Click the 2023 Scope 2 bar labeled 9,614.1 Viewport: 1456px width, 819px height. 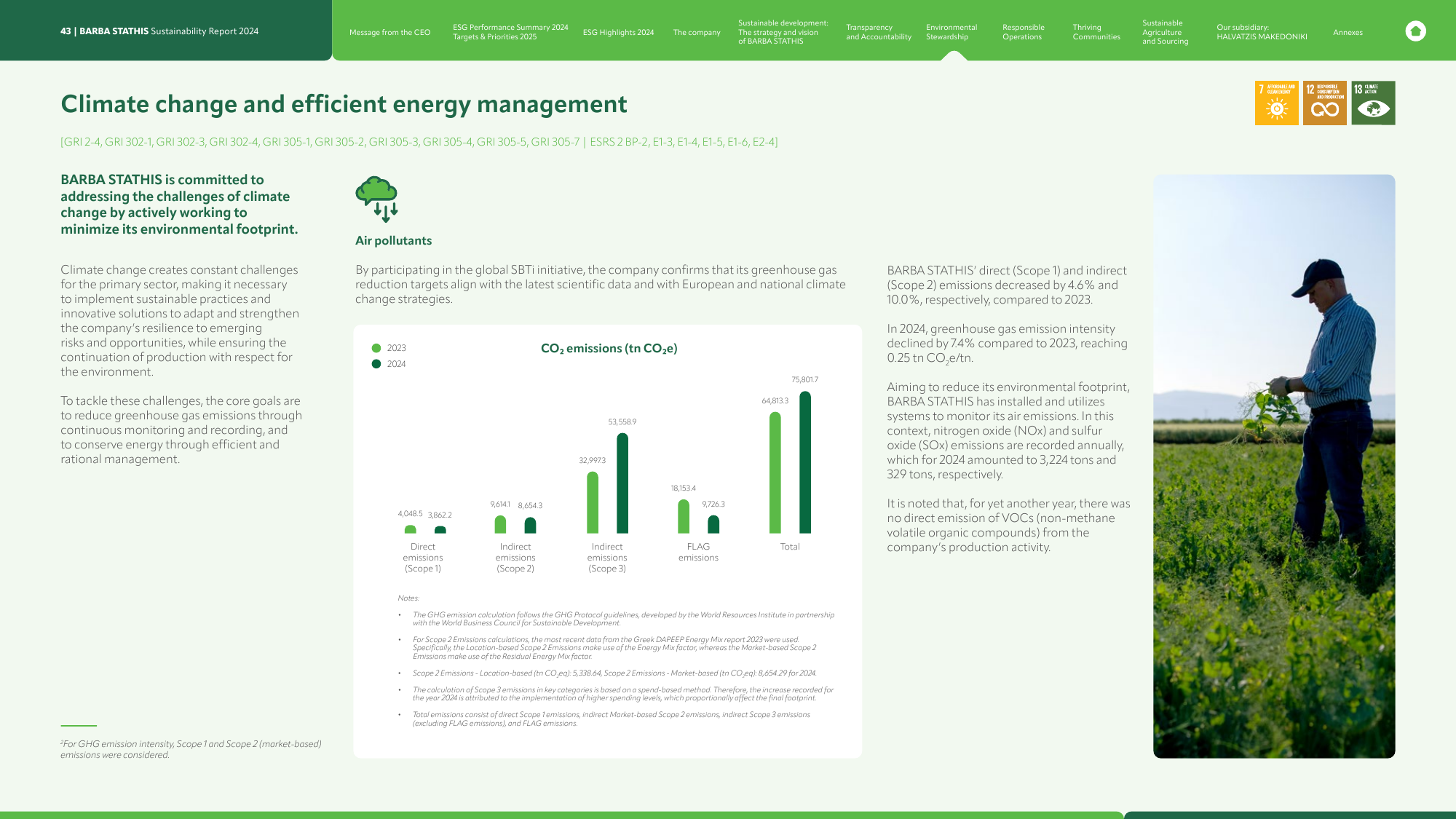click(x=500, y=524)
